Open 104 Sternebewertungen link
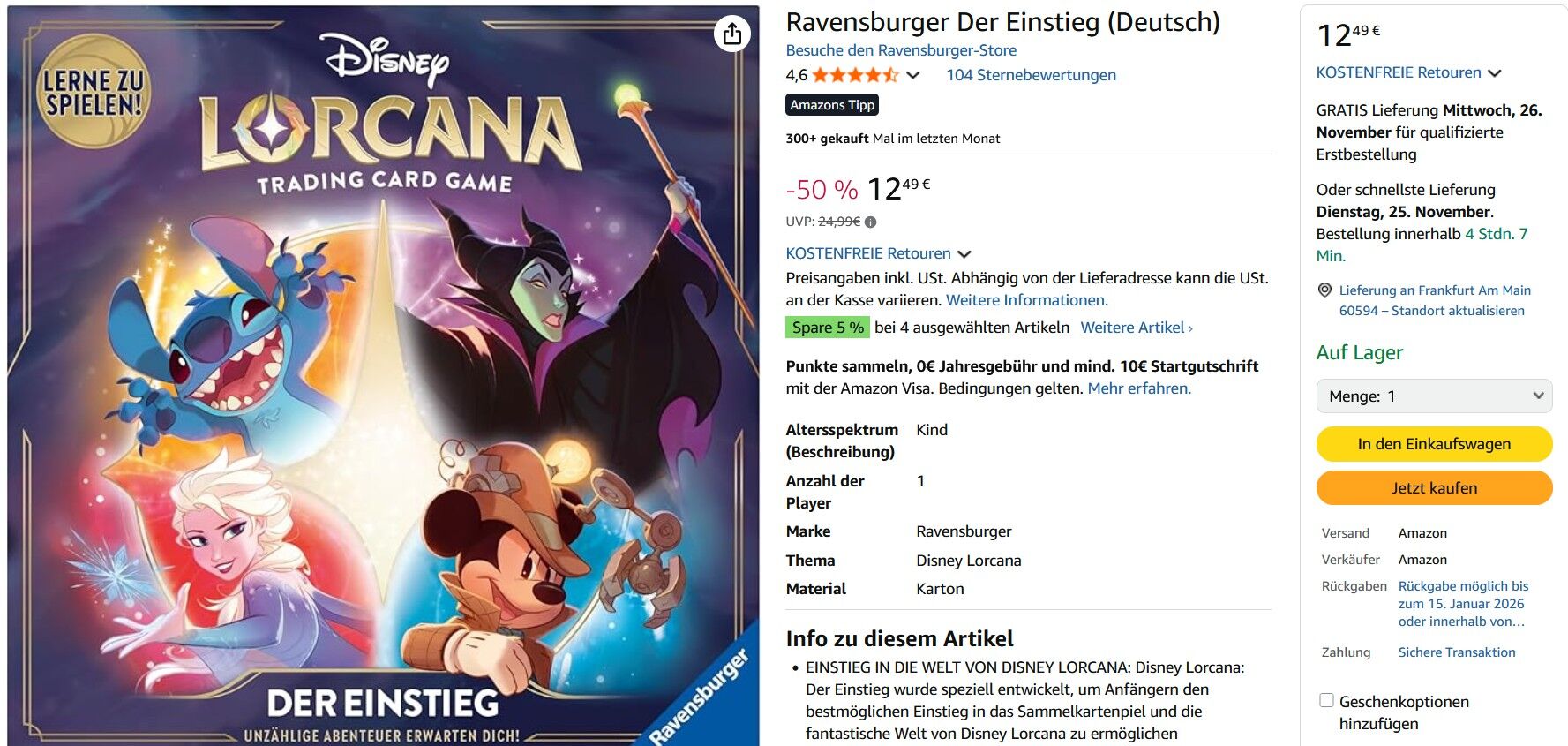 pyautogui.click(x=1031, y=75)
